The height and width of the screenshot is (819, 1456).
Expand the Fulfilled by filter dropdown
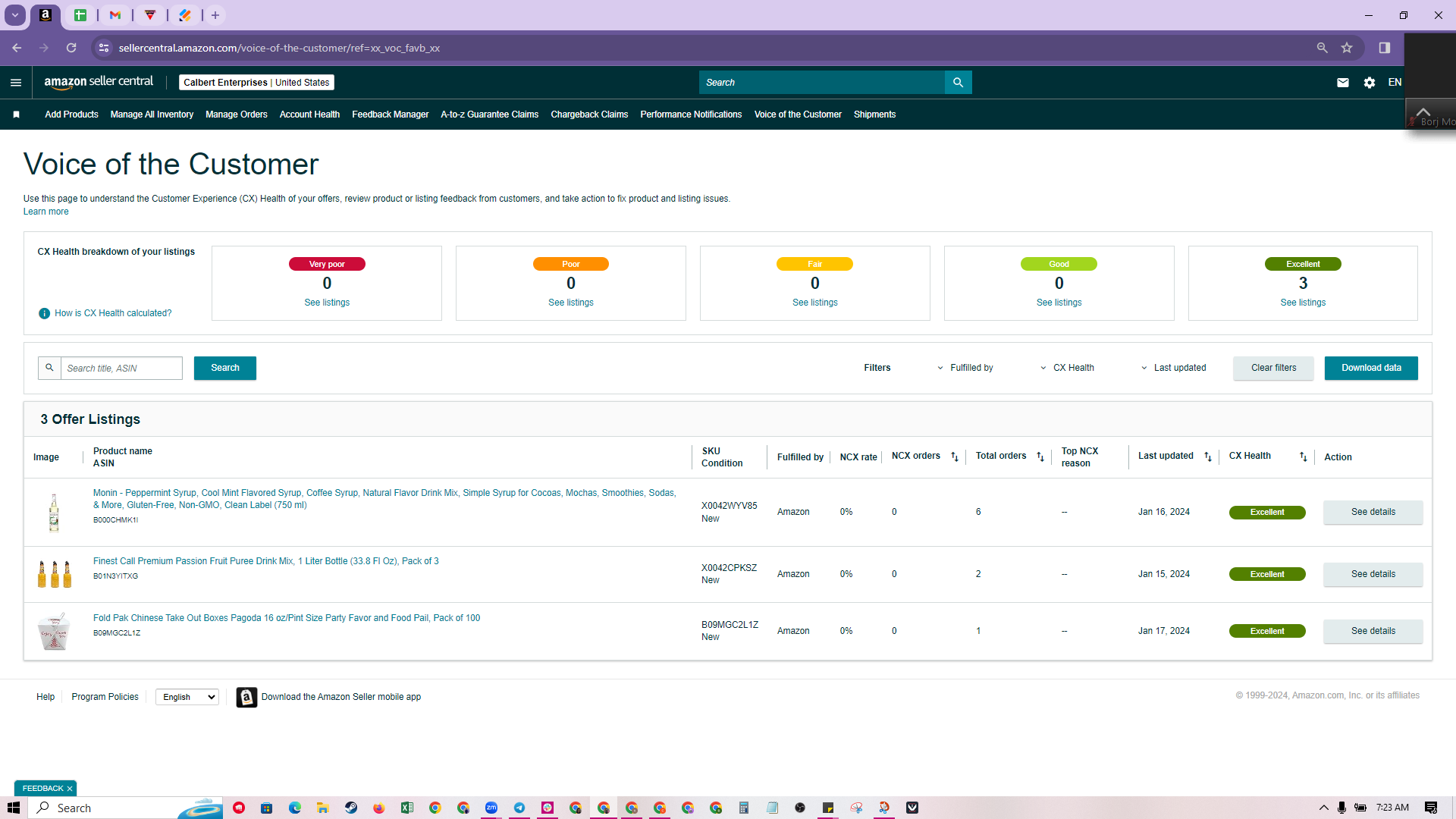[x=965, y=368]
